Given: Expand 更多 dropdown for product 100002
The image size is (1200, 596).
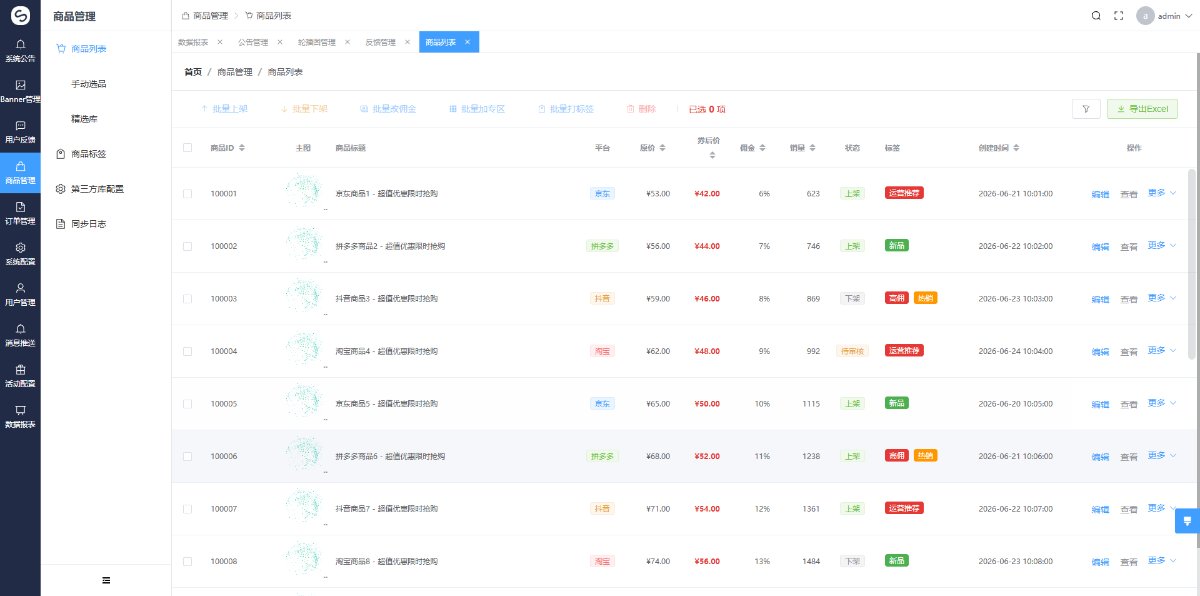Looking at the screenshot, I should (x=1162, y=245).
